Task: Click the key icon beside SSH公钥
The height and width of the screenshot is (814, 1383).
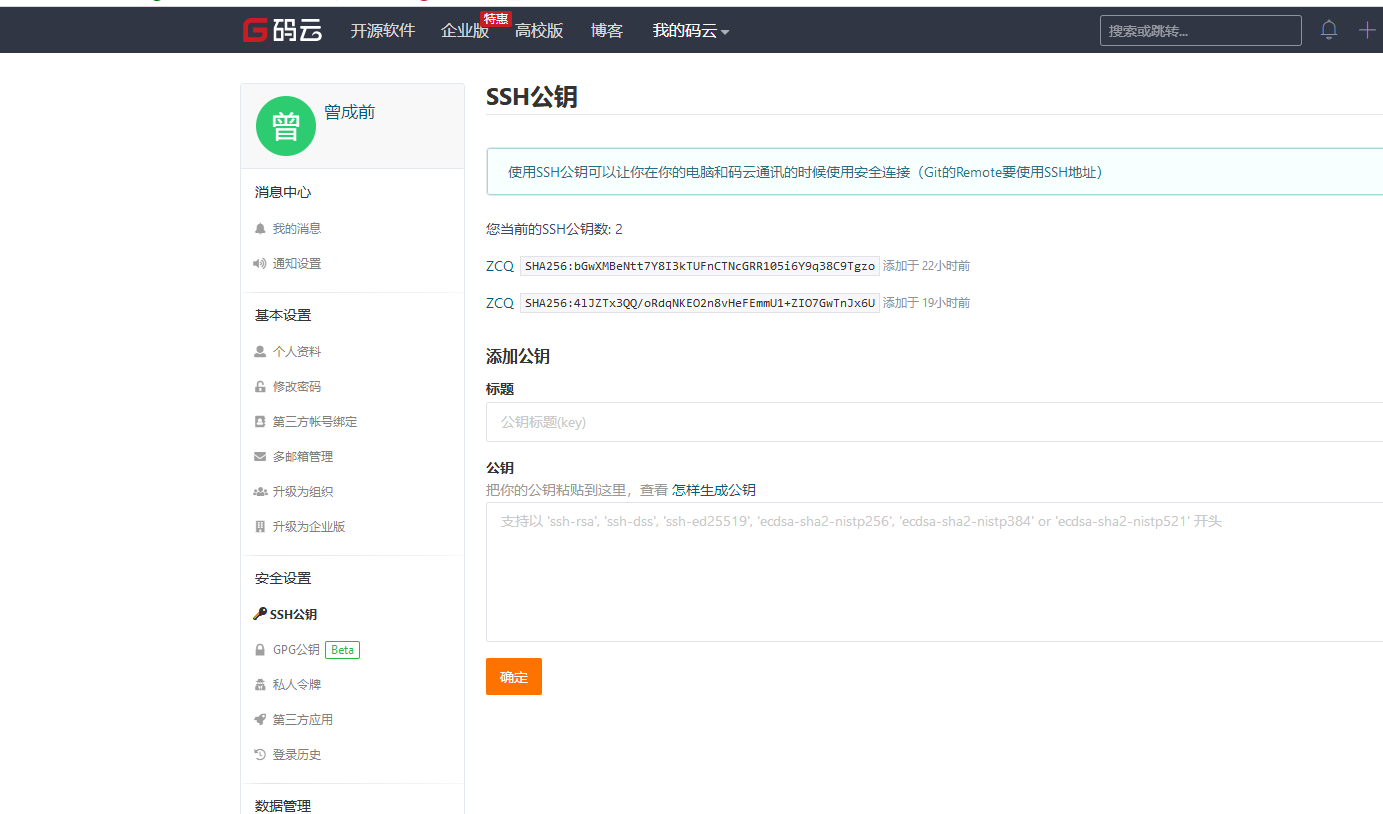Action: 260,614
